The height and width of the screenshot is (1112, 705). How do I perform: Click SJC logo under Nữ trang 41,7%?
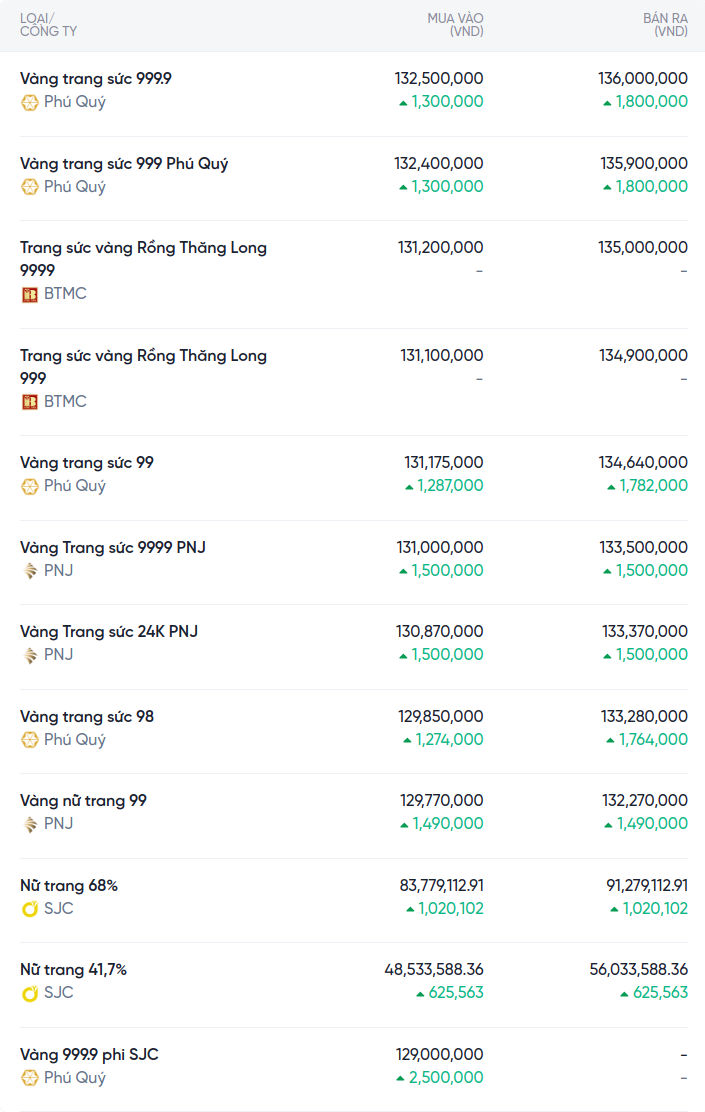point(30,993)
